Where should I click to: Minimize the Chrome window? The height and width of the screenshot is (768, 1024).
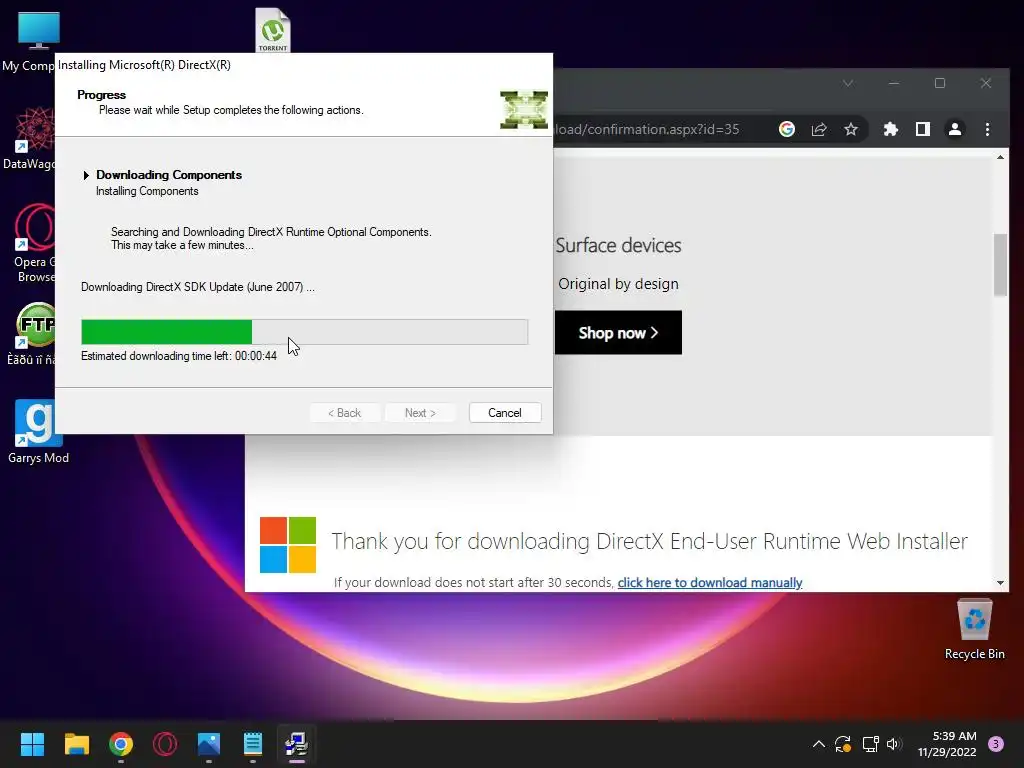point(894,84)
